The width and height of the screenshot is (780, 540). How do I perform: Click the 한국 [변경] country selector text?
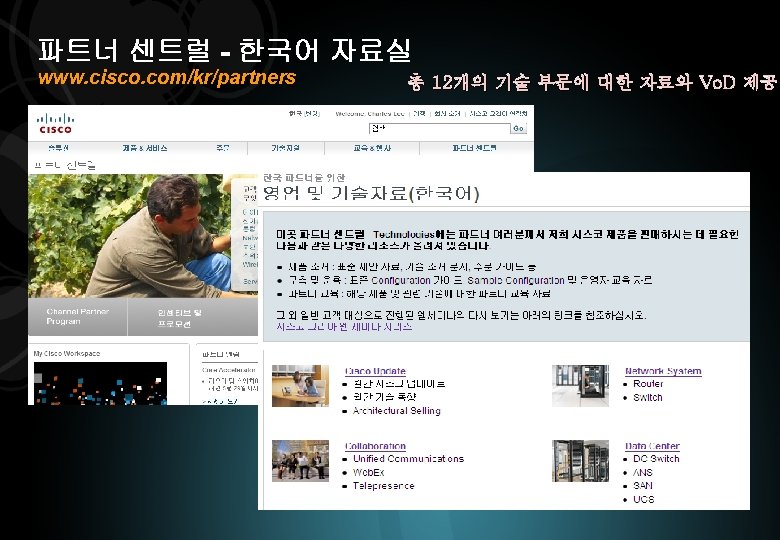click(304, 113)
